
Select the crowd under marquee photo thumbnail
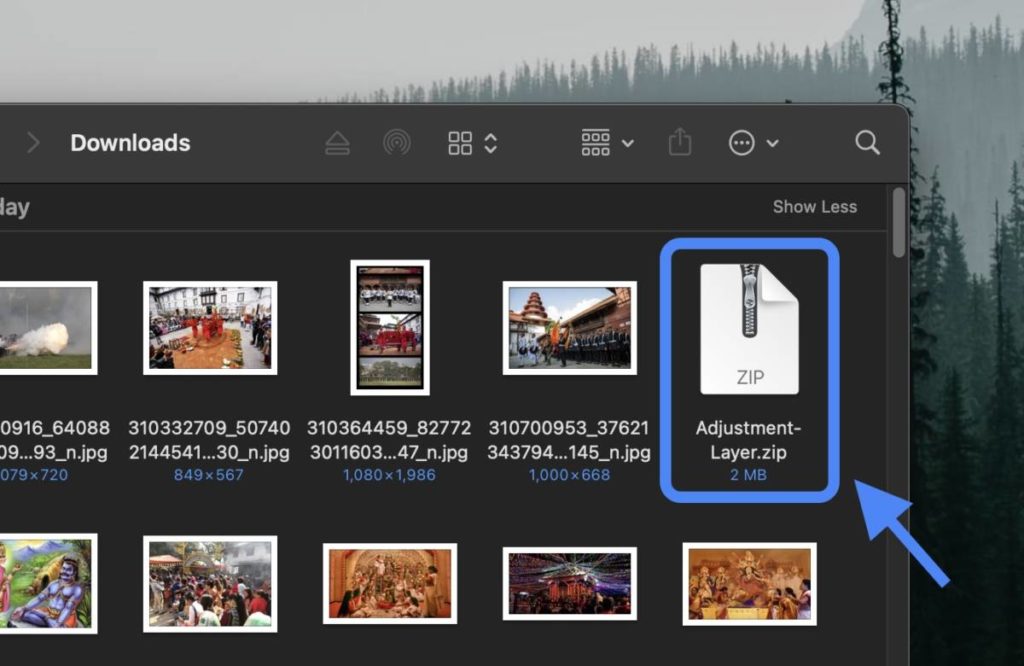(x=210, y=584)
